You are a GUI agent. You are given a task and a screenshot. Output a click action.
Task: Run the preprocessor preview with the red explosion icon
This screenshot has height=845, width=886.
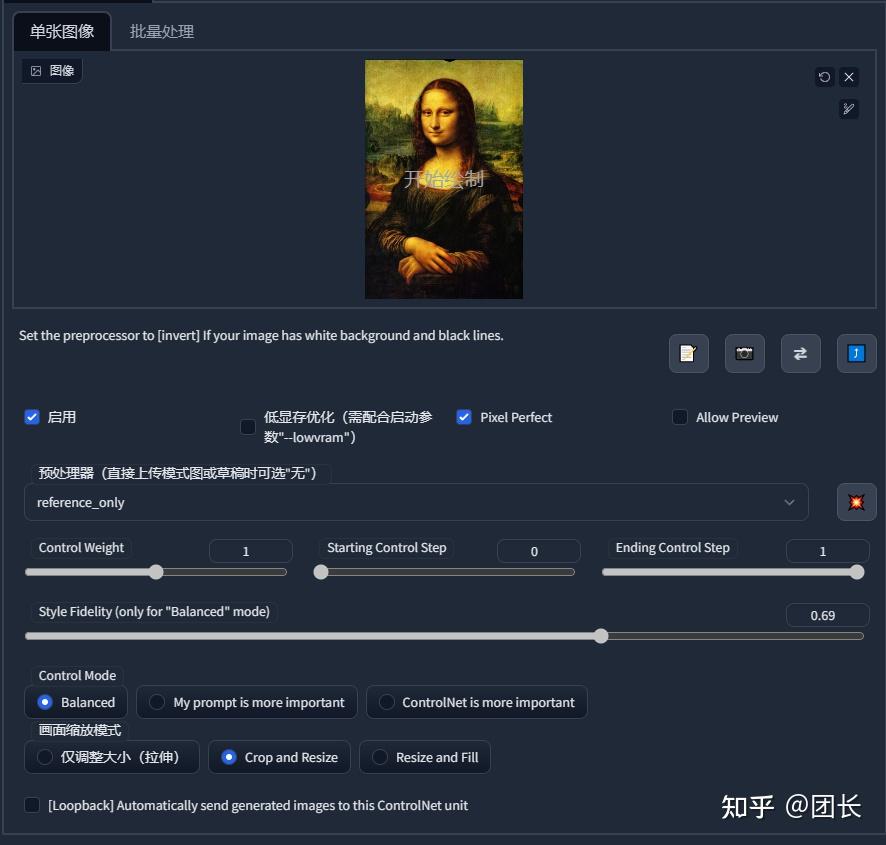tap(856, 502)
